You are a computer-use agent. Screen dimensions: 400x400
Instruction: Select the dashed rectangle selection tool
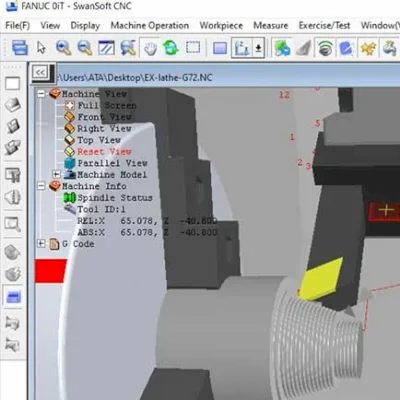(x=193, y=47)
